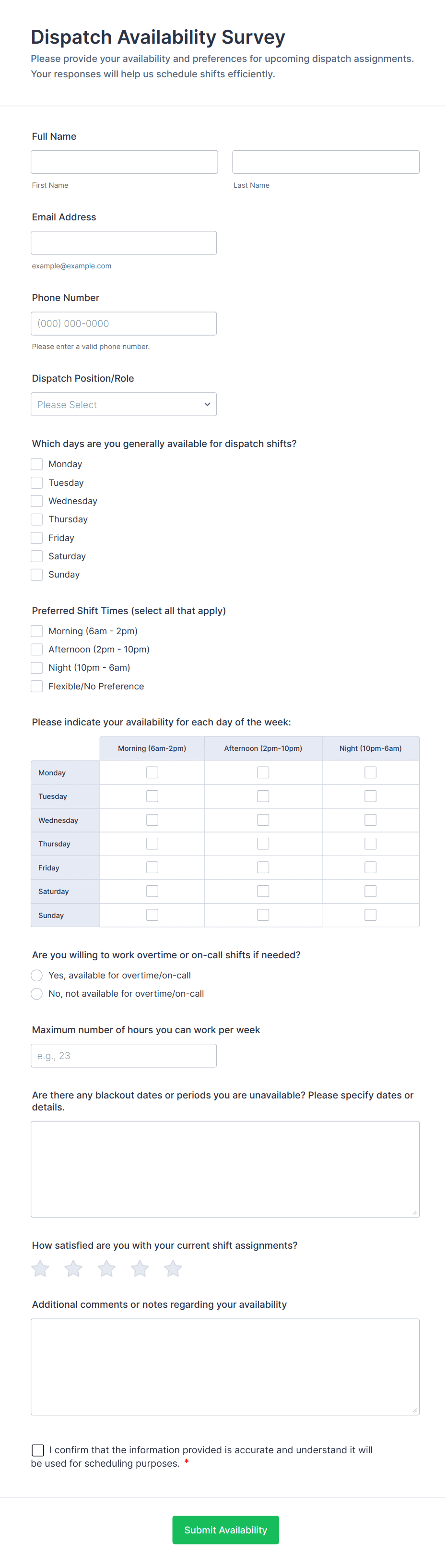
Task: Click the blackout dates text area
Action: [x=225, y=1169]
